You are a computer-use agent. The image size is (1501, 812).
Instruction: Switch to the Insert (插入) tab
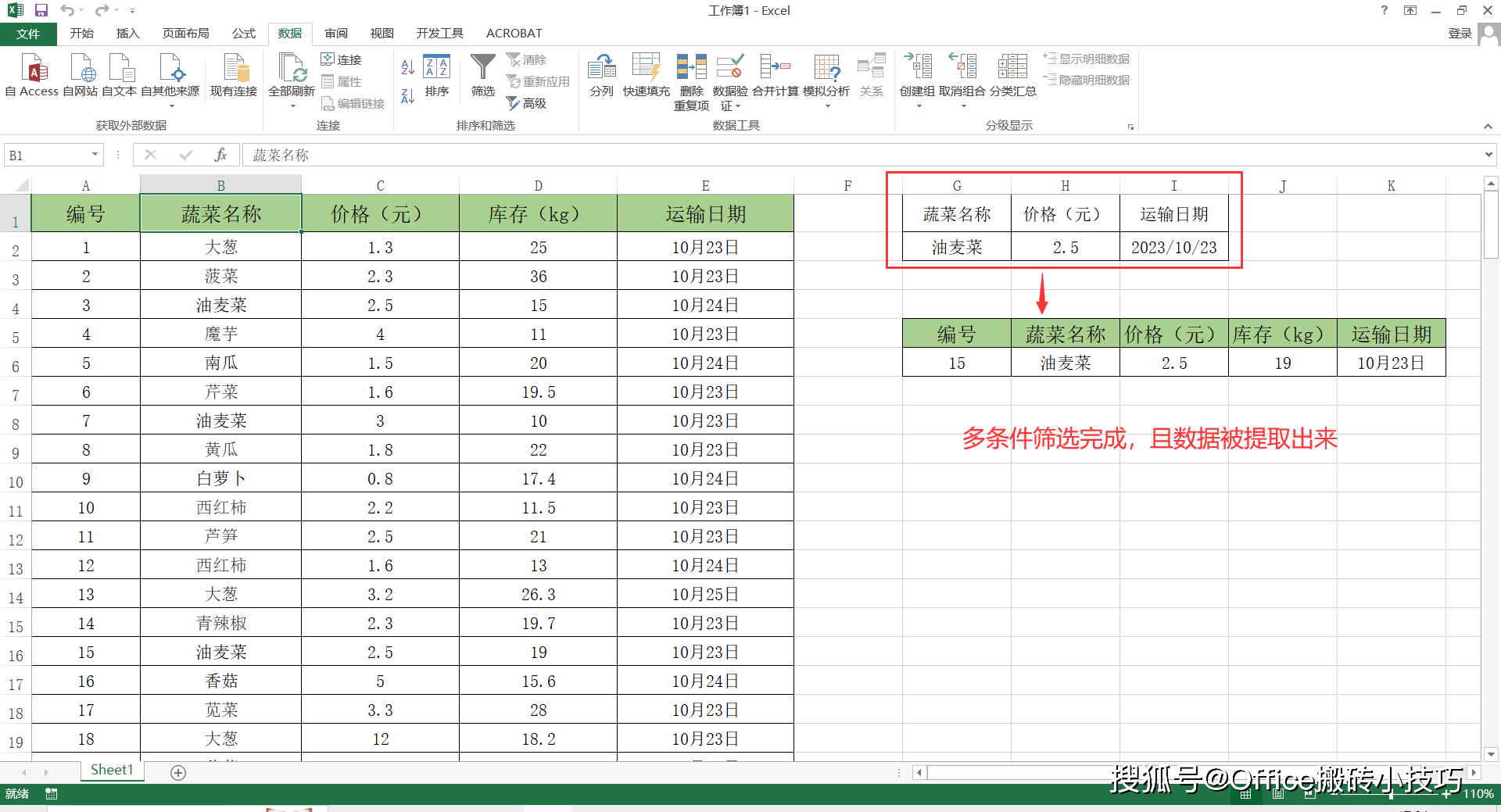click(x=127, y=34)
